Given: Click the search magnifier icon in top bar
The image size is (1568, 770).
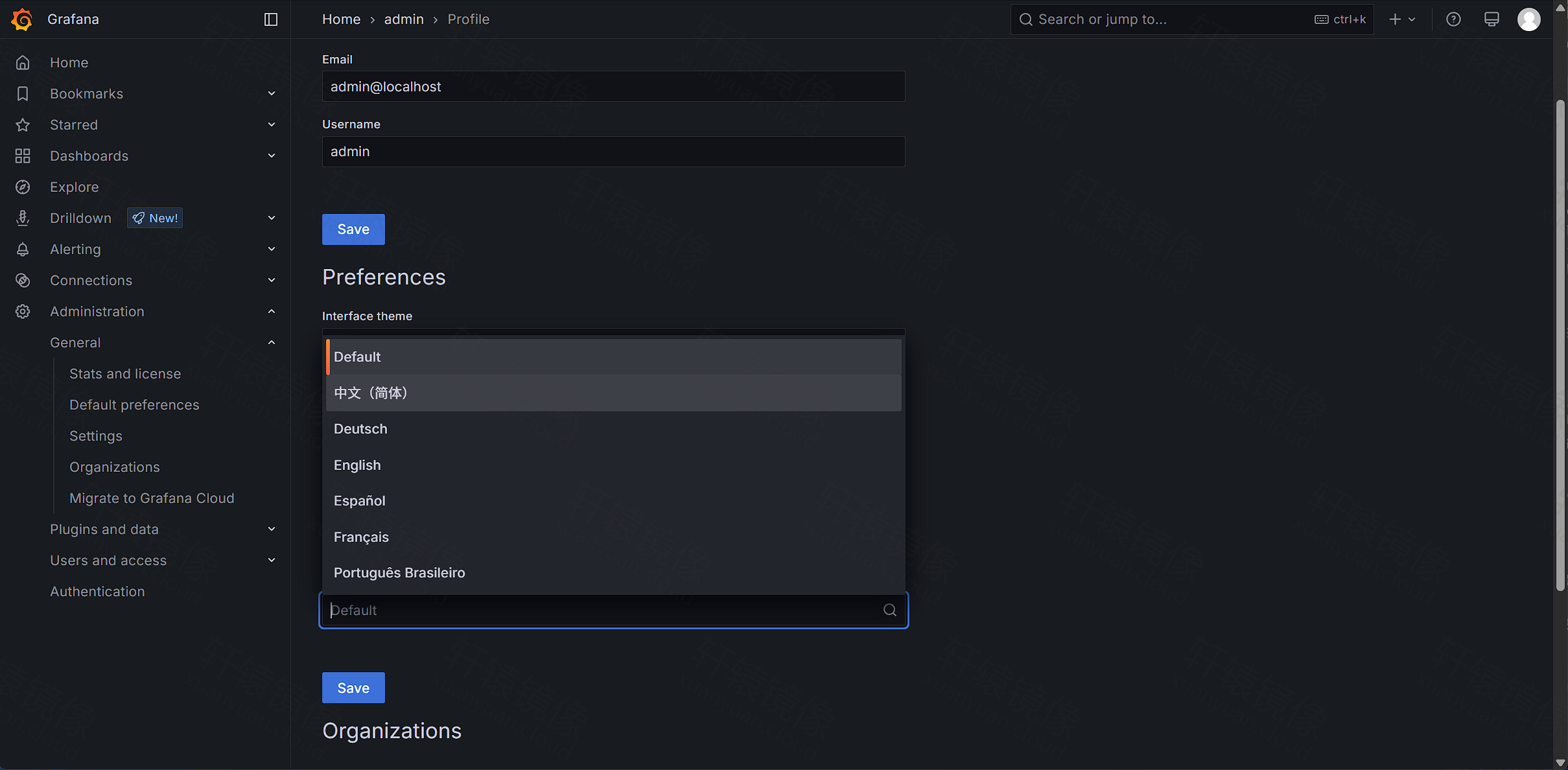Looking at the screenshot, I should click(x=1025, y=19).
